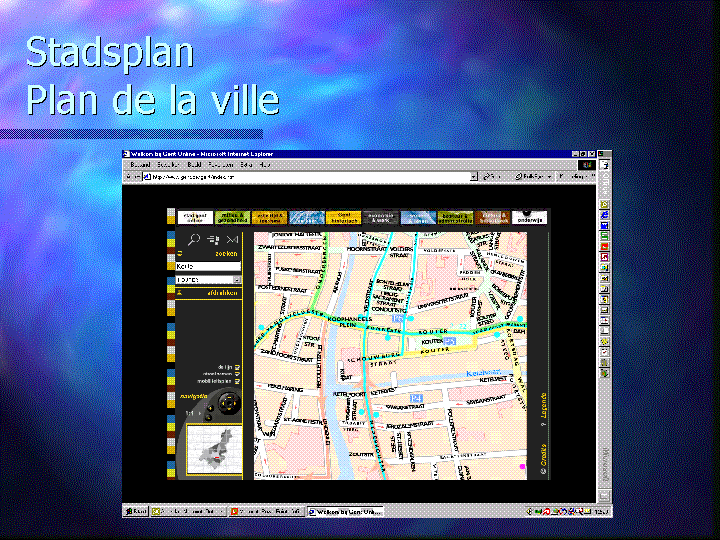The width and height of the screenshot is (720, 540).
Task: Click the Internet Explorer icon in Office shortcut bar
Action: (x=604, y=204)
